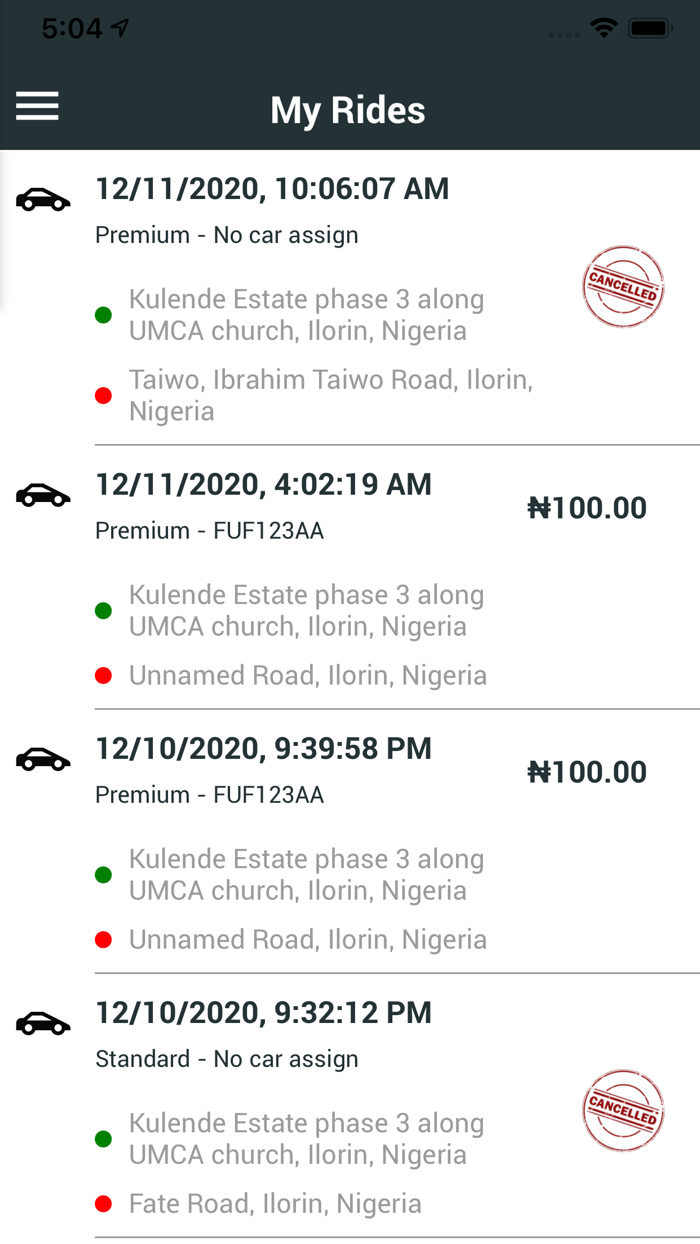Tap Fate Road, Ilorin destination address
The width and height of the screenshot is (700, 1244).
275,1203
